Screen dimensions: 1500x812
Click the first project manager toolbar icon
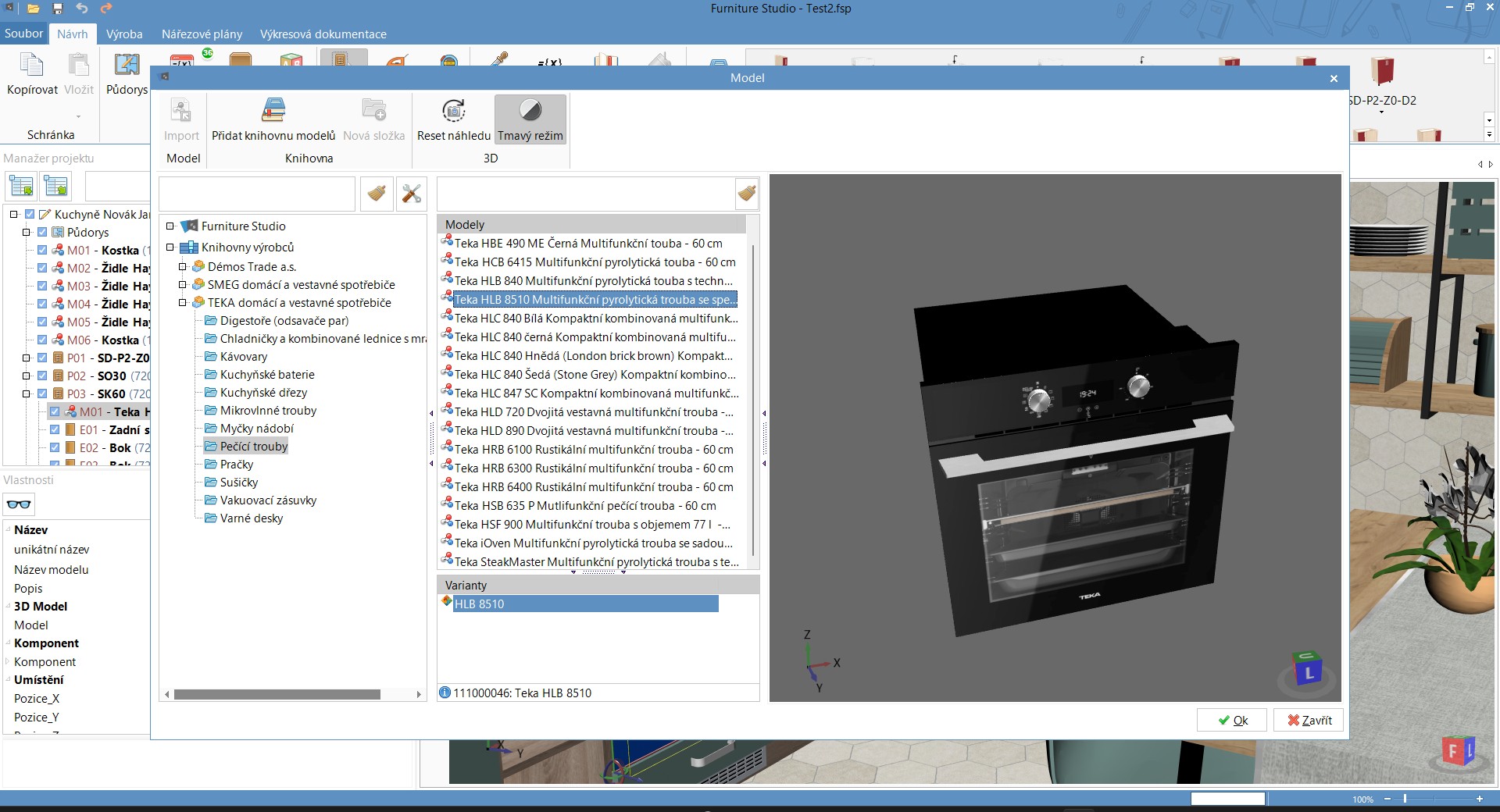pyautogui.click(x=22, y=187)
